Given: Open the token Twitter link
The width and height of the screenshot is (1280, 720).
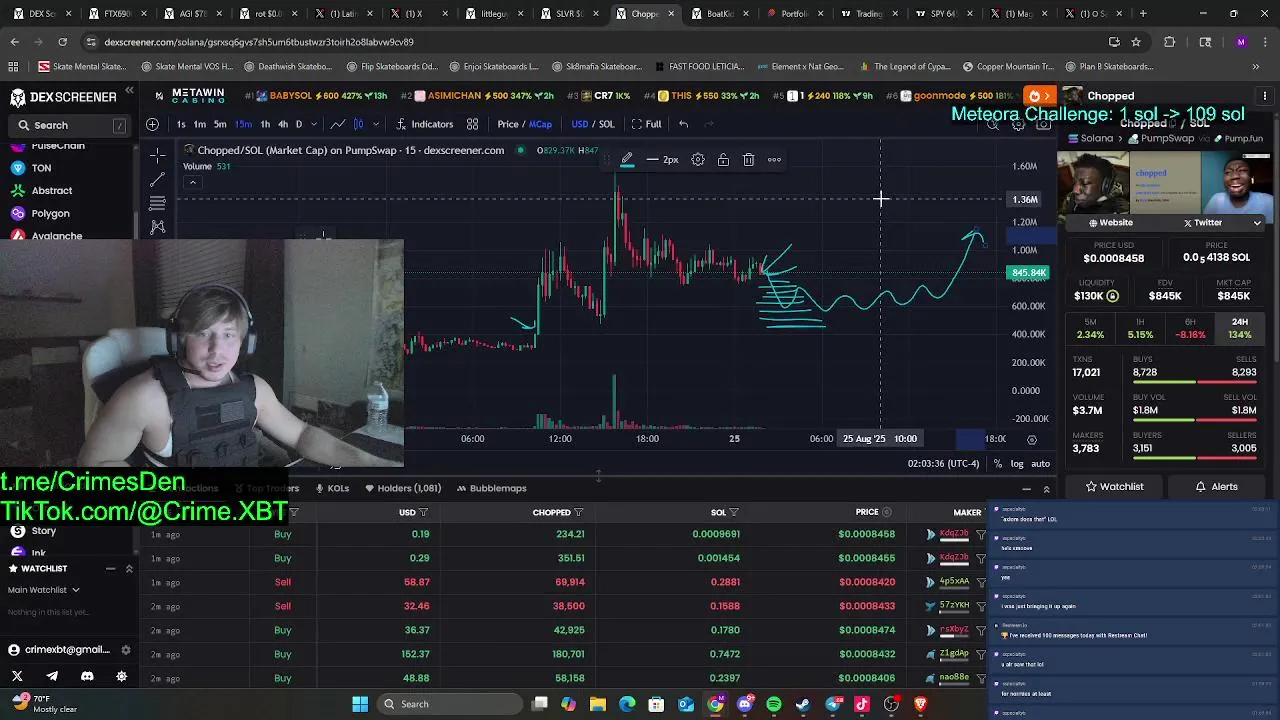Looking at the screenshot, I should coord(1202,223).
